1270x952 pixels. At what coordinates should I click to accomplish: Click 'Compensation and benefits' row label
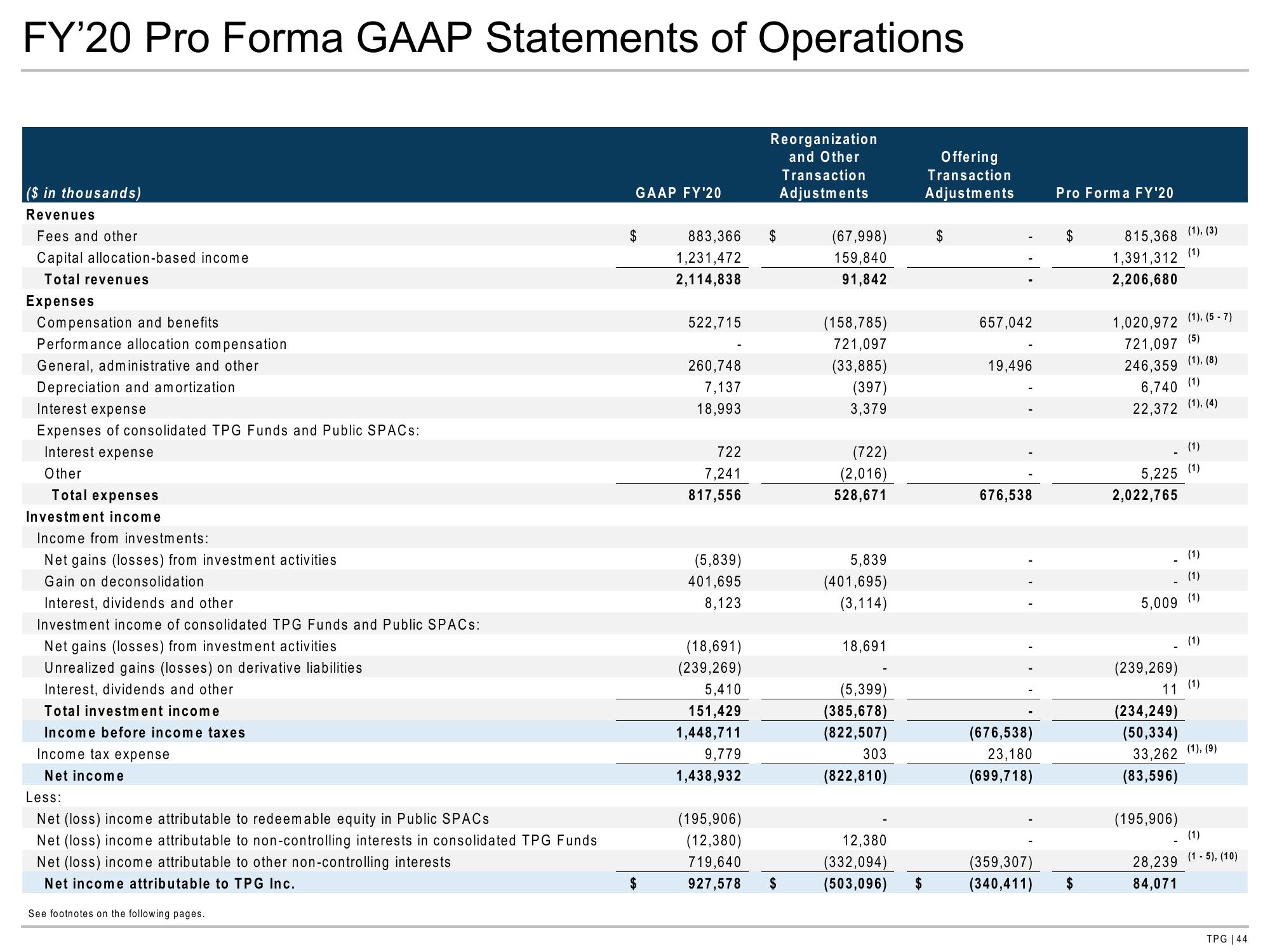pos(128,322)
